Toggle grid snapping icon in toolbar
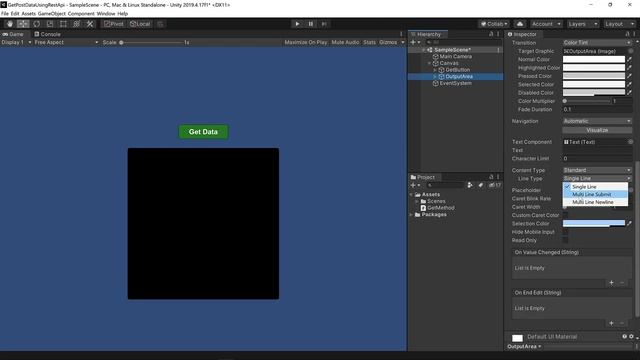Viewport: 640px width, 360px height. (160, 24)
